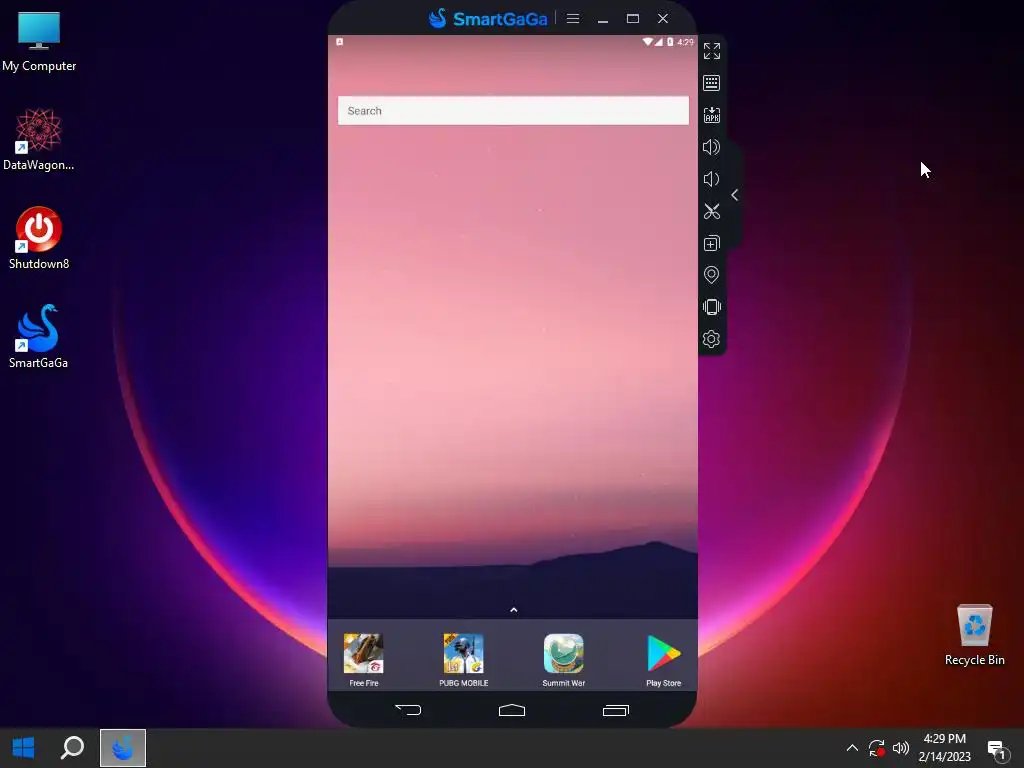Screen dimensions: 1024x768
Task: Open the Play Store app
Action: (664, 660)
